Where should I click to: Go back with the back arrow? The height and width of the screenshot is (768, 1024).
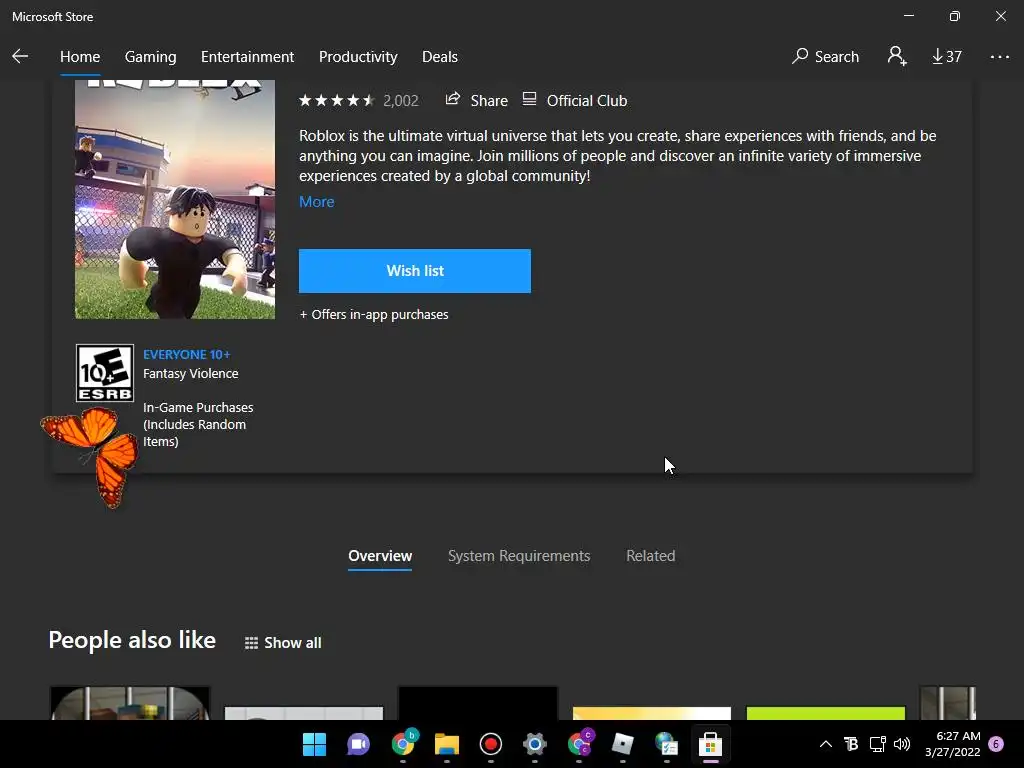click(x=20, y=56)
